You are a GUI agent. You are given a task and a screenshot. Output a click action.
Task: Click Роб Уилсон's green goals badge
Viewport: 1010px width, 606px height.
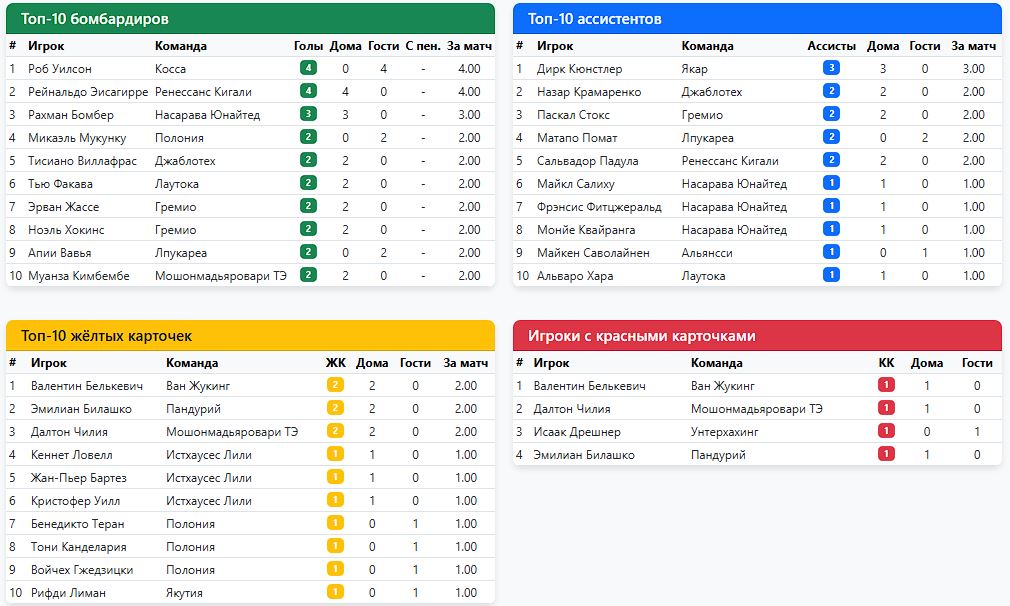tap(308, 69)
